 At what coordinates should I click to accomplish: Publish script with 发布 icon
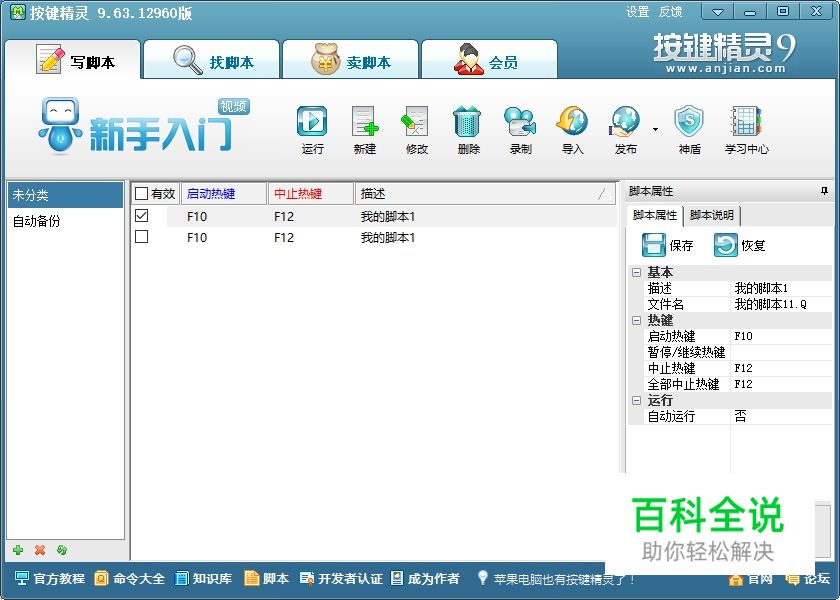click(x=625, y=130)
